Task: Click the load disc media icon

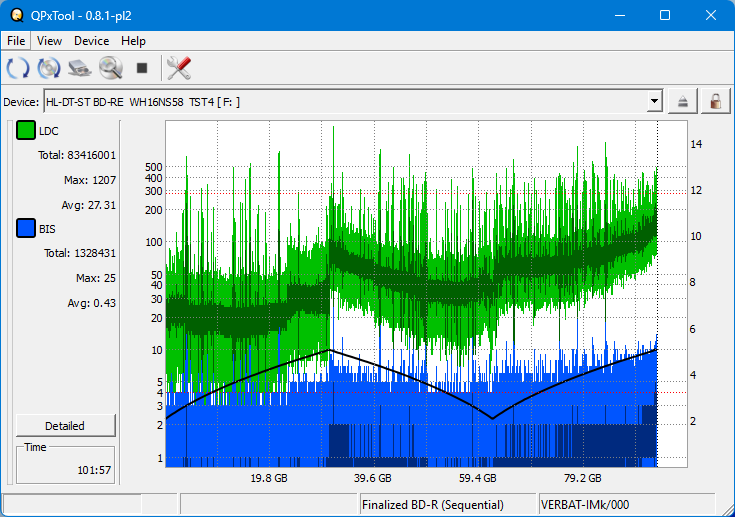Action: pos(48,68)
